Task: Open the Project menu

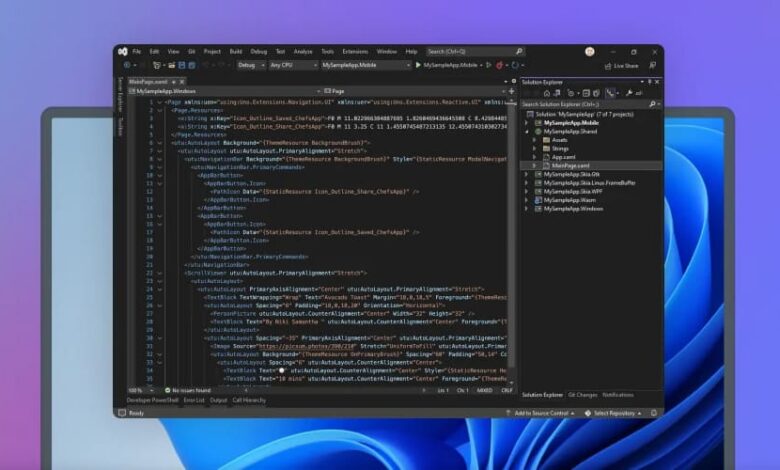Action: pyautogui.click(x=212, y=51)
